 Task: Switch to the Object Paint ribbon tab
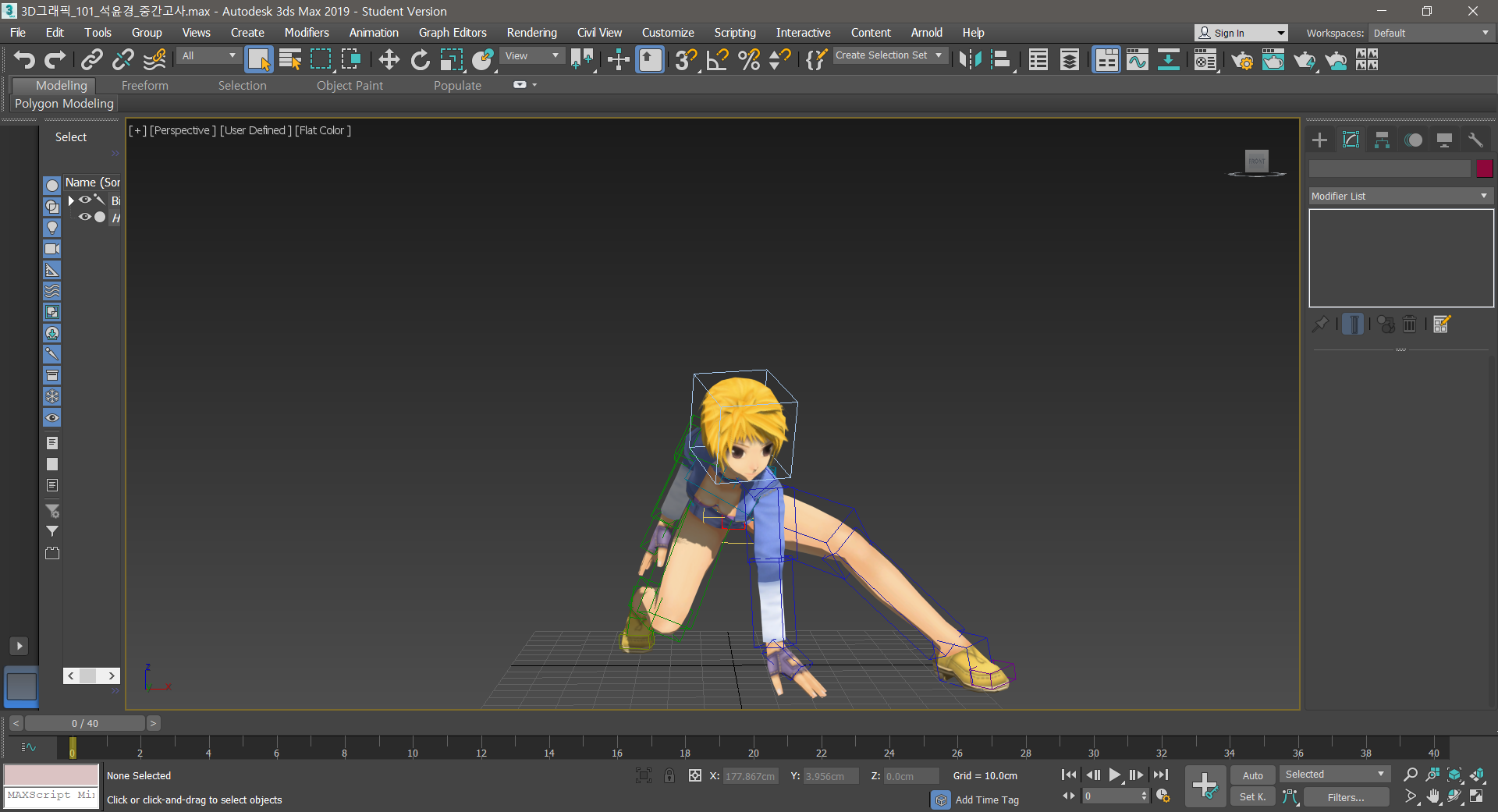tap(350, 86)
